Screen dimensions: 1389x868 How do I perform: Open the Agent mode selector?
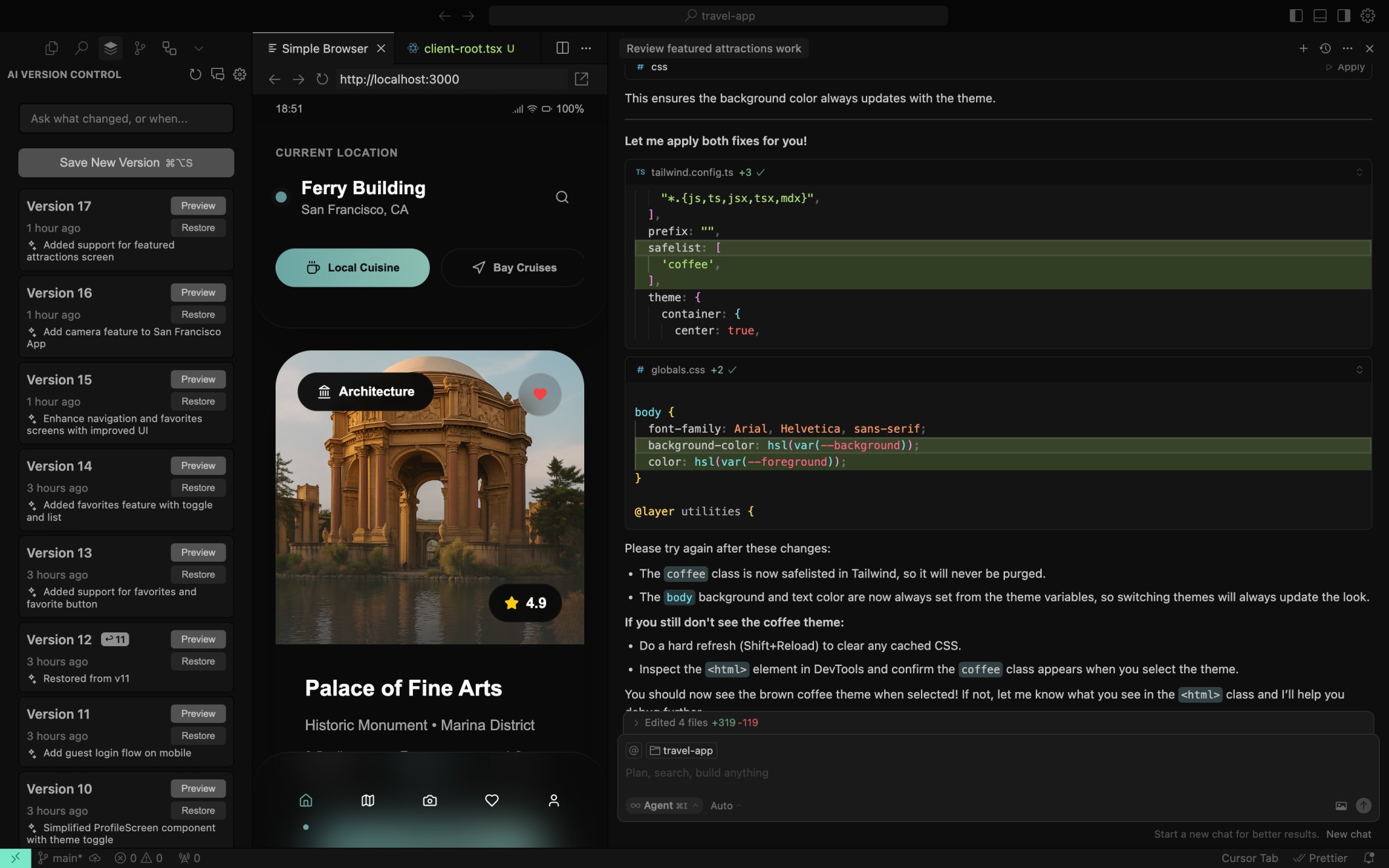coord(664,806)
